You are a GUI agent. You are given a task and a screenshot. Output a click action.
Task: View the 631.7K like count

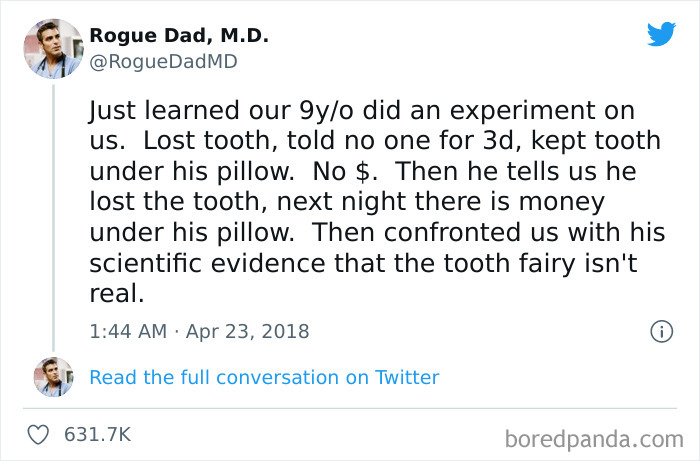[97, 435]
